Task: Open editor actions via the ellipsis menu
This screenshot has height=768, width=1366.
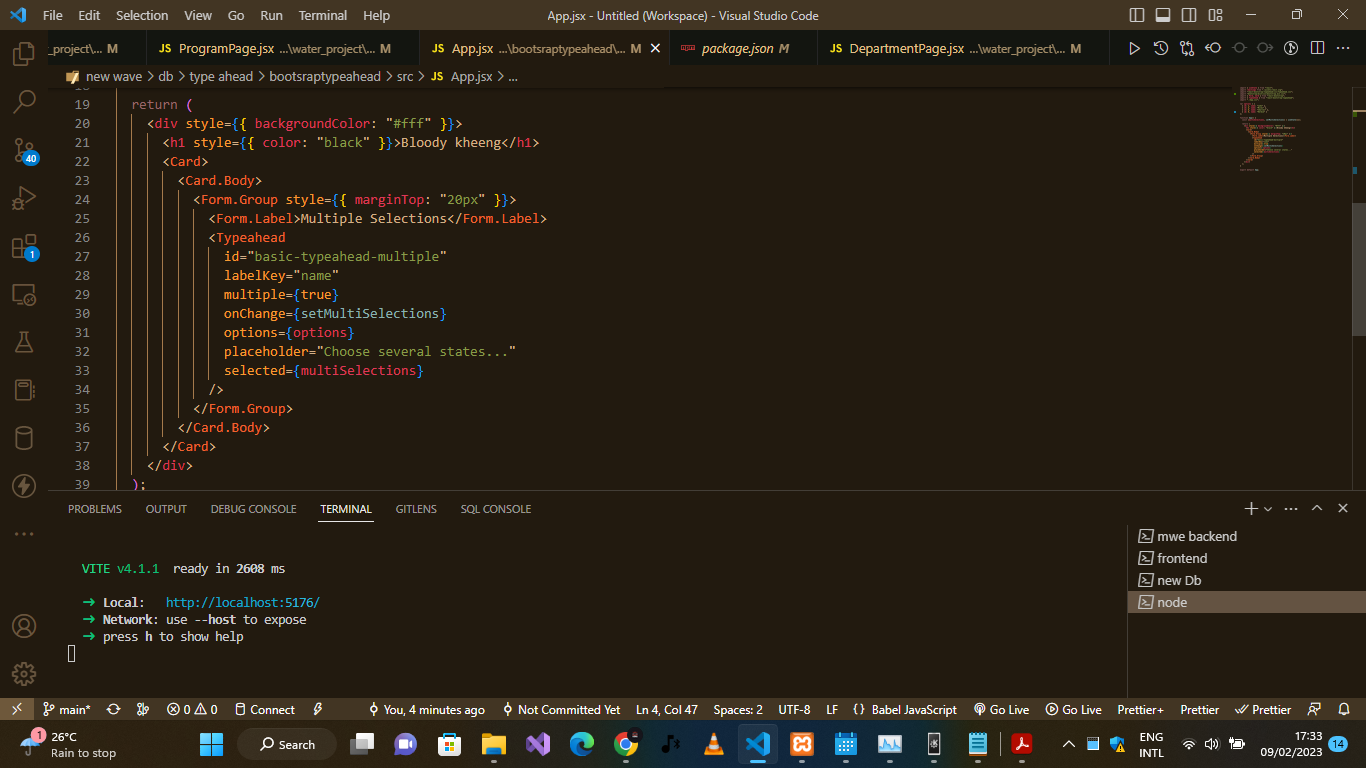Action: (x=1344, y=47)
